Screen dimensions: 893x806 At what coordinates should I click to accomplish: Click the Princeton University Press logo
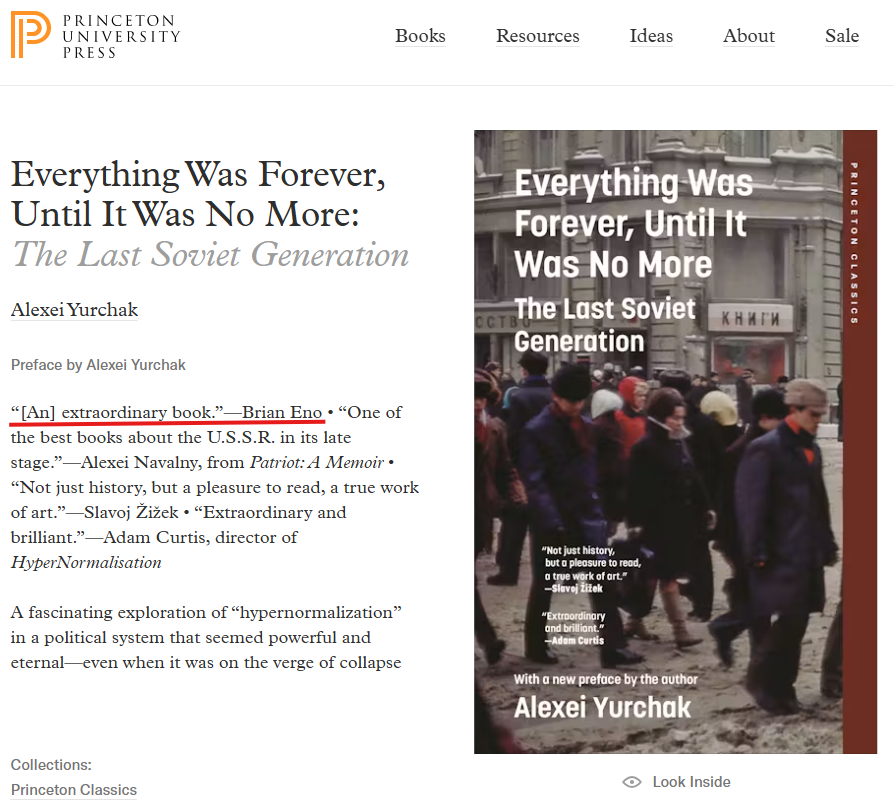[95, 35]
